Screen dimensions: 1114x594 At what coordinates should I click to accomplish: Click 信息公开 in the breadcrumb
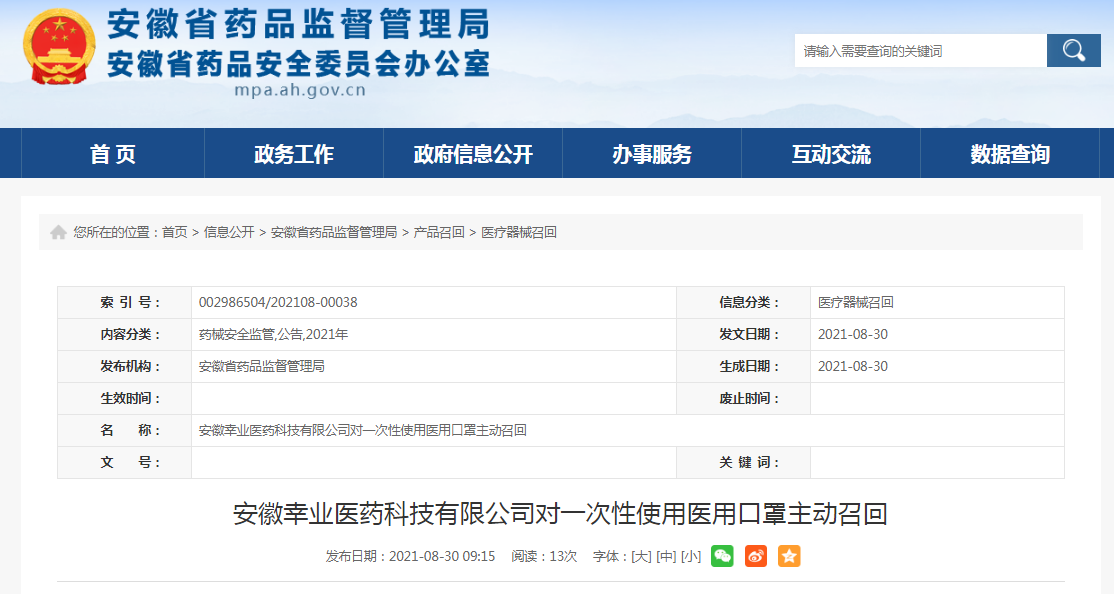point(229,232)
